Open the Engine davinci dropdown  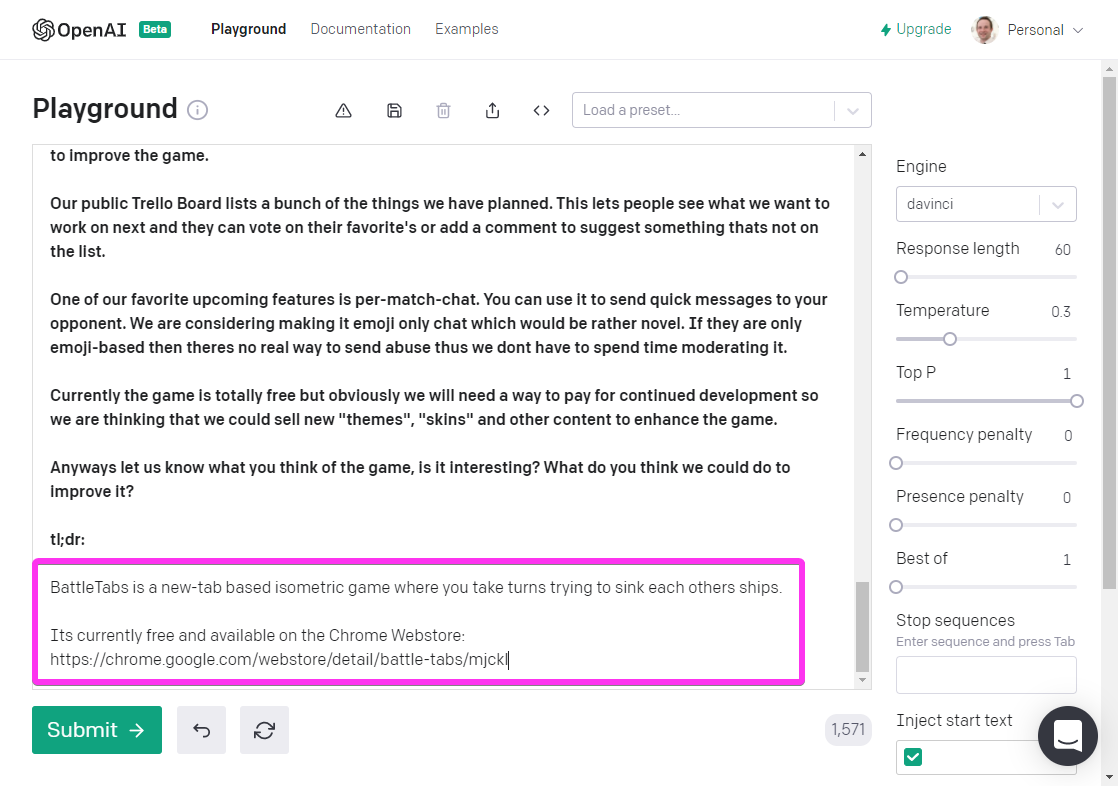pyautogui.click(x=1057, y=204)
